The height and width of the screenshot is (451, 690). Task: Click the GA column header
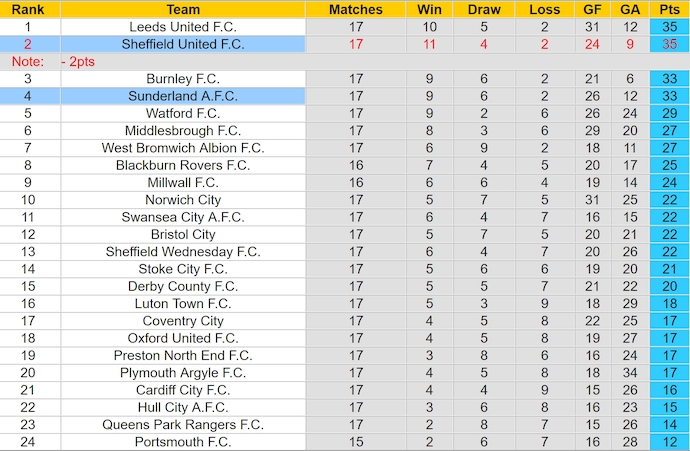click(629, 9)
